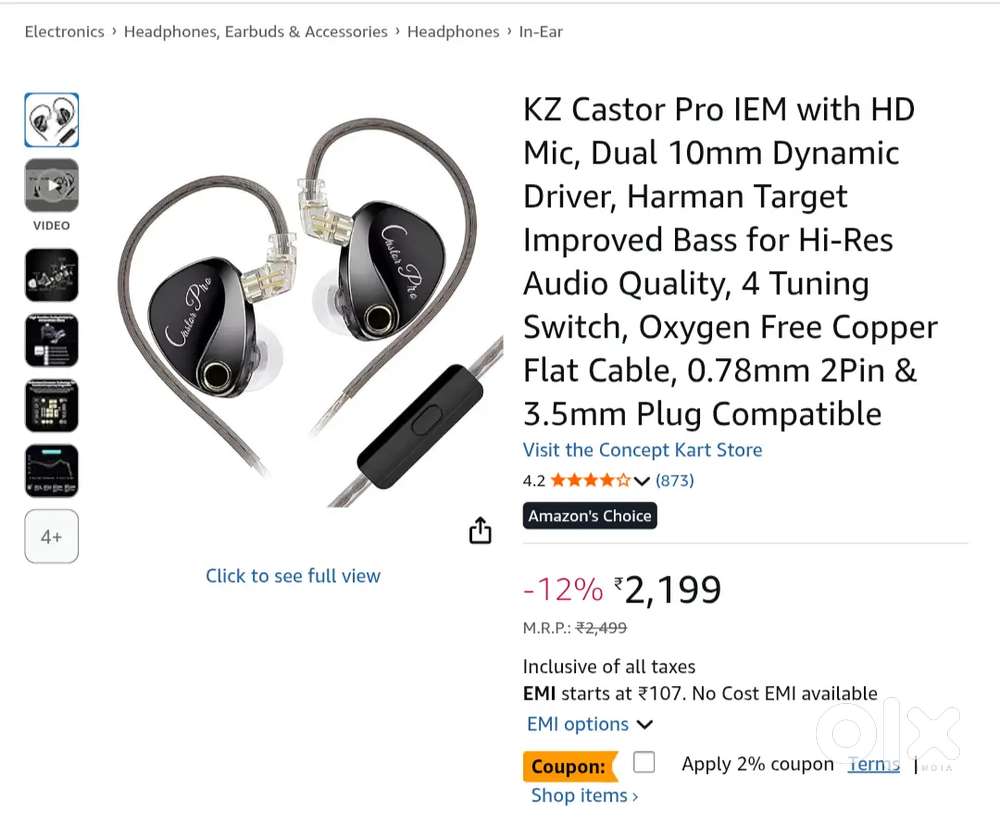The image size is (1000, 822).
Task: Play the product video thumbnail
Action: [52, 185]
